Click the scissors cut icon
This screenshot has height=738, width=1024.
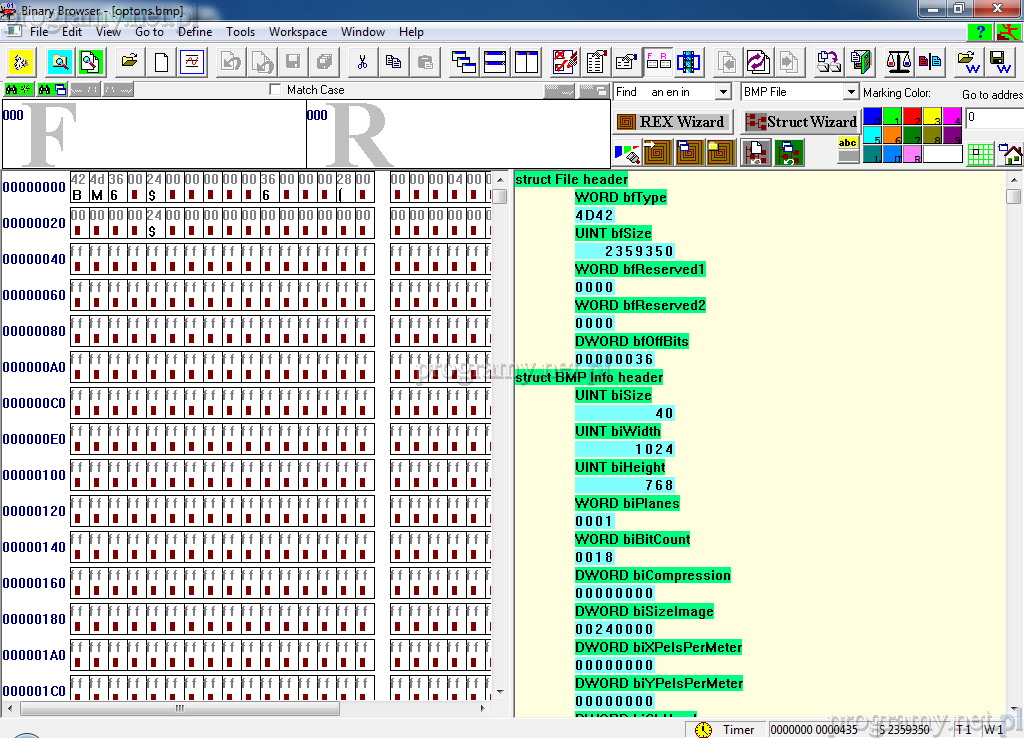tap(362, 62)
